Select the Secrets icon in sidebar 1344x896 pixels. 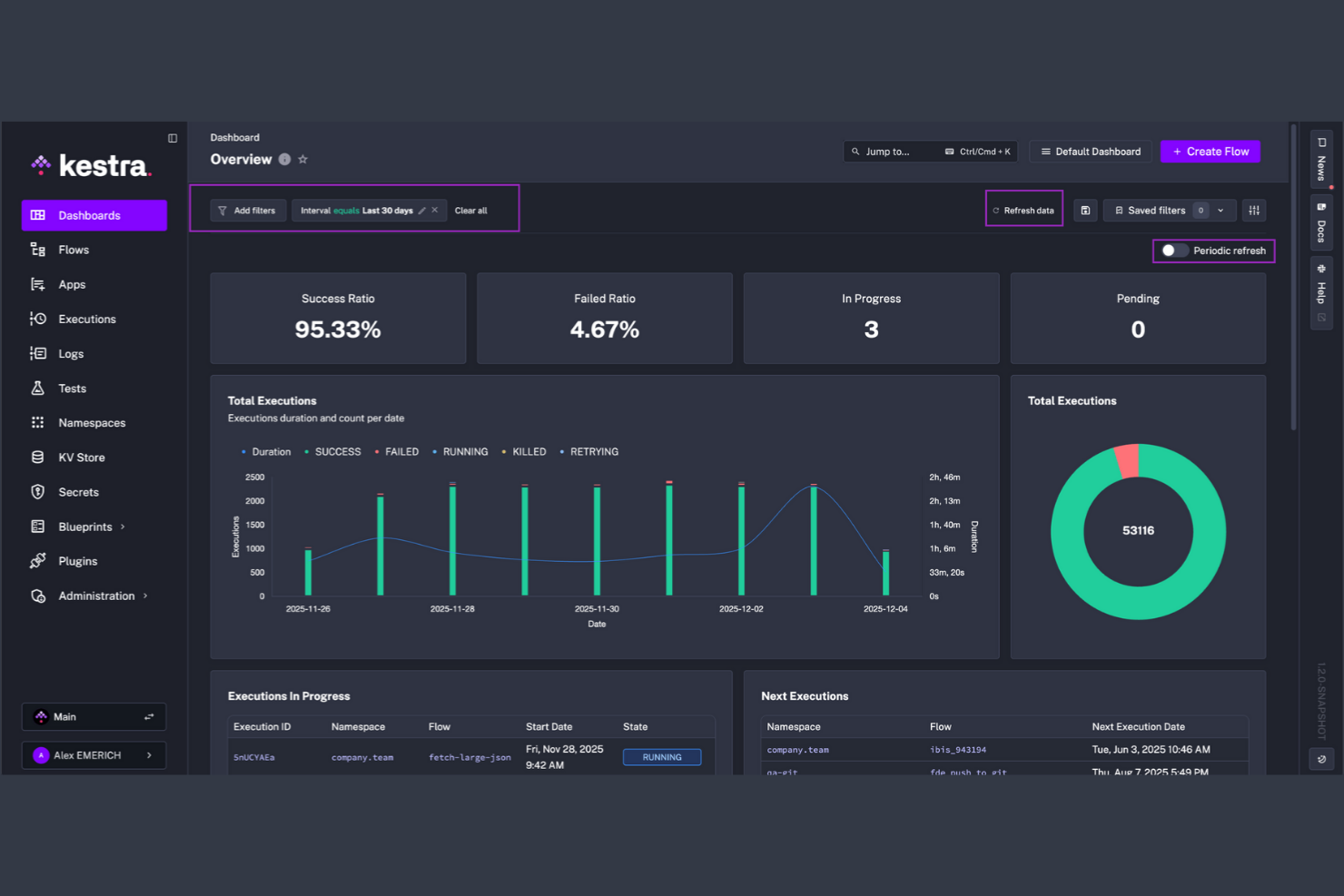tap(77, 492)
